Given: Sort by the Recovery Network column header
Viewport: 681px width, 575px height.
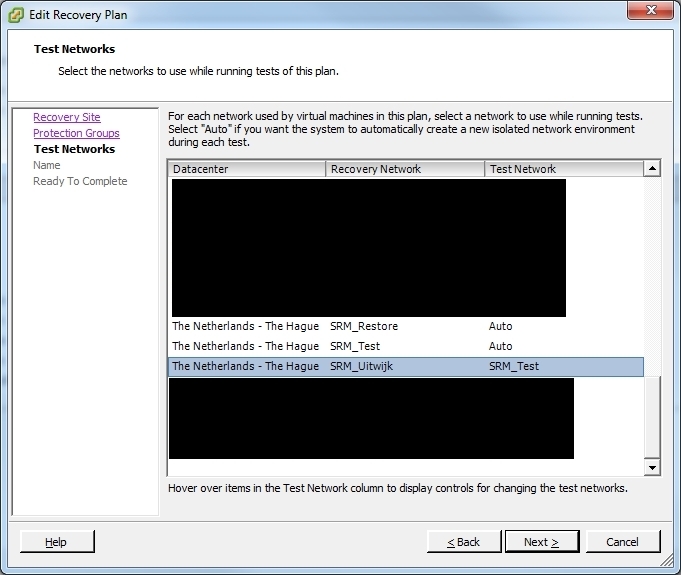Looking at the screenshot, I should [405, 169].
